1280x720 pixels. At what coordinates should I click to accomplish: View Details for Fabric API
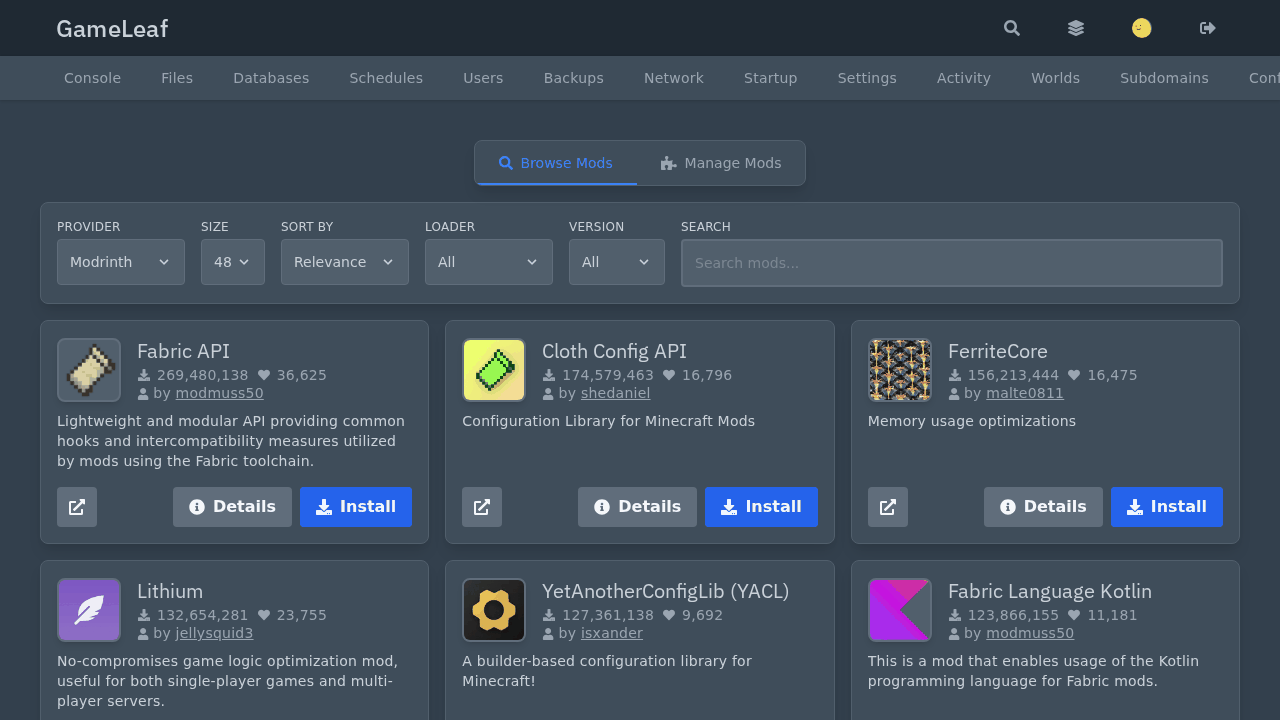click(x=232, y=507)
